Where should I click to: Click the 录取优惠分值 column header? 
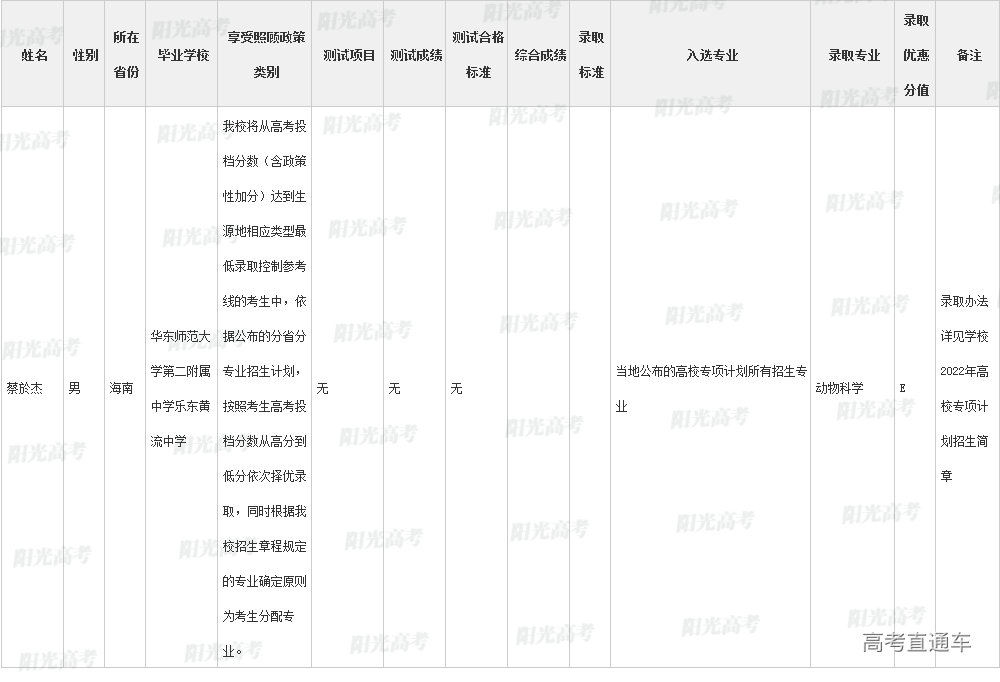915,55
